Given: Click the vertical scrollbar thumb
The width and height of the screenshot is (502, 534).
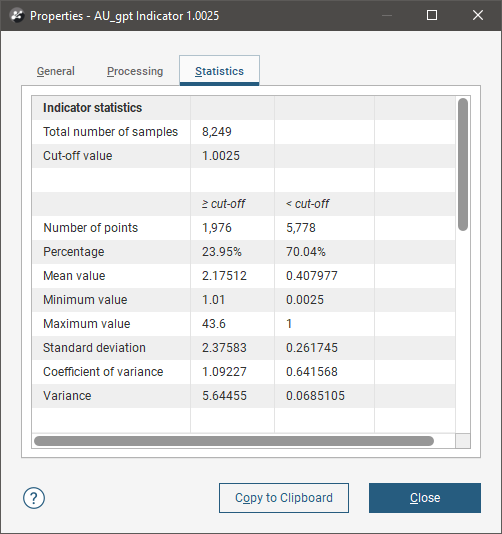Looking at the screenshot, I should coord(463,164).
